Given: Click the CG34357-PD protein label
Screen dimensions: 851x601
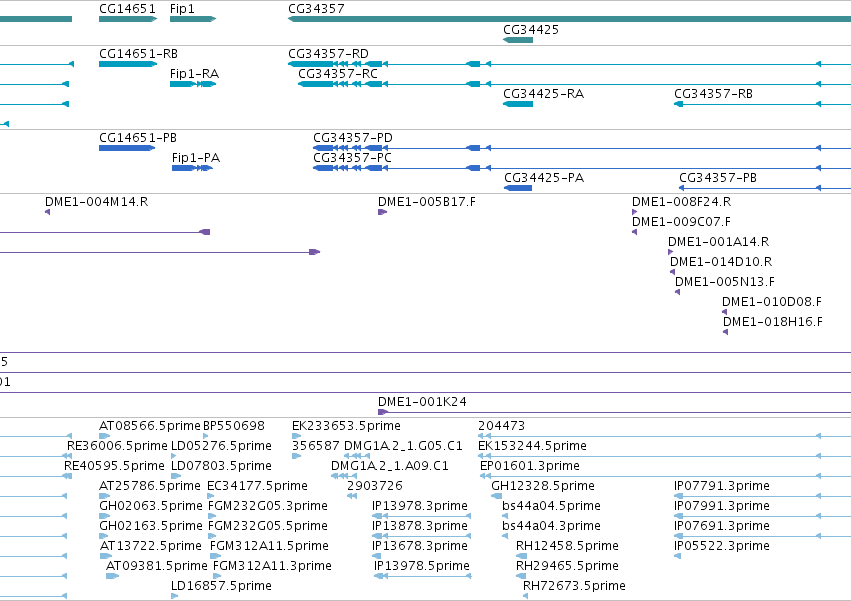Looking at the screenshot, I should 353,138.
